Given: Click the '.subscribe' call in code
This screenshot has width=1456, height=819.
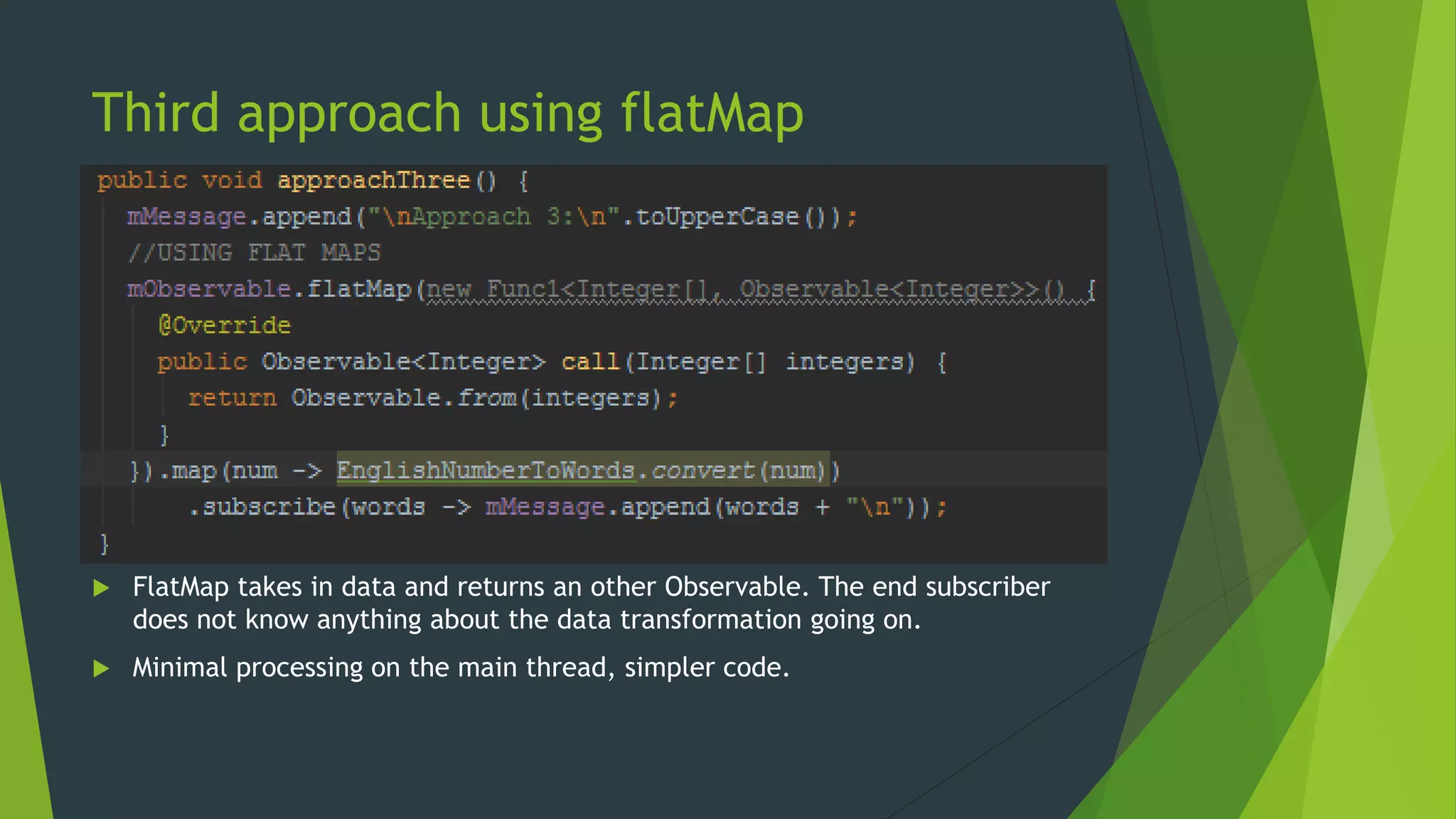Looking at the screenshot, I should [263, 507].
